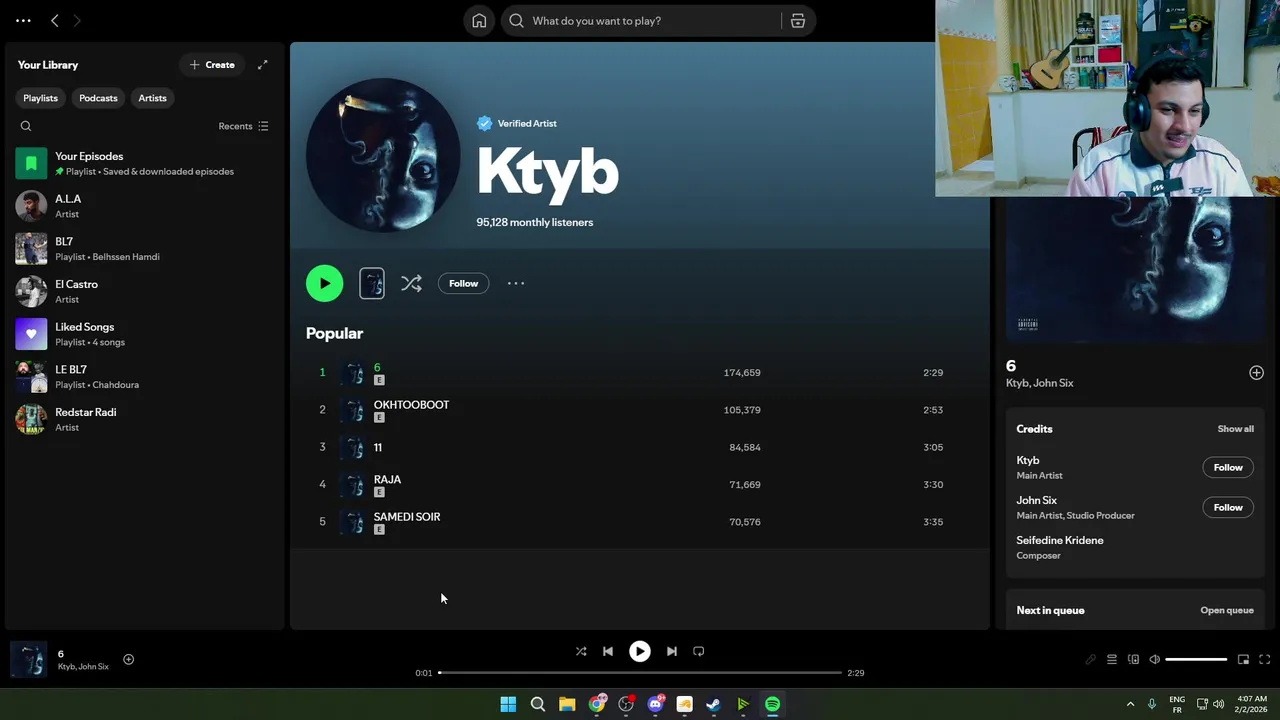This screenshot has width=1280, height=720.
Task: Open the miniplayer
Action: click(1243, 660)
